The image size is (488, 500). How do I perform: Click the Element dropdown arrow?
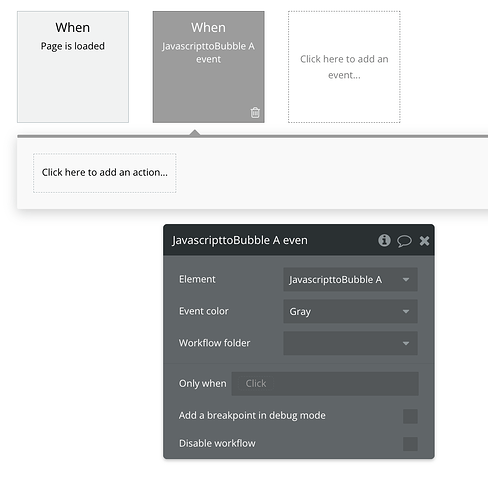click(406, 280)
